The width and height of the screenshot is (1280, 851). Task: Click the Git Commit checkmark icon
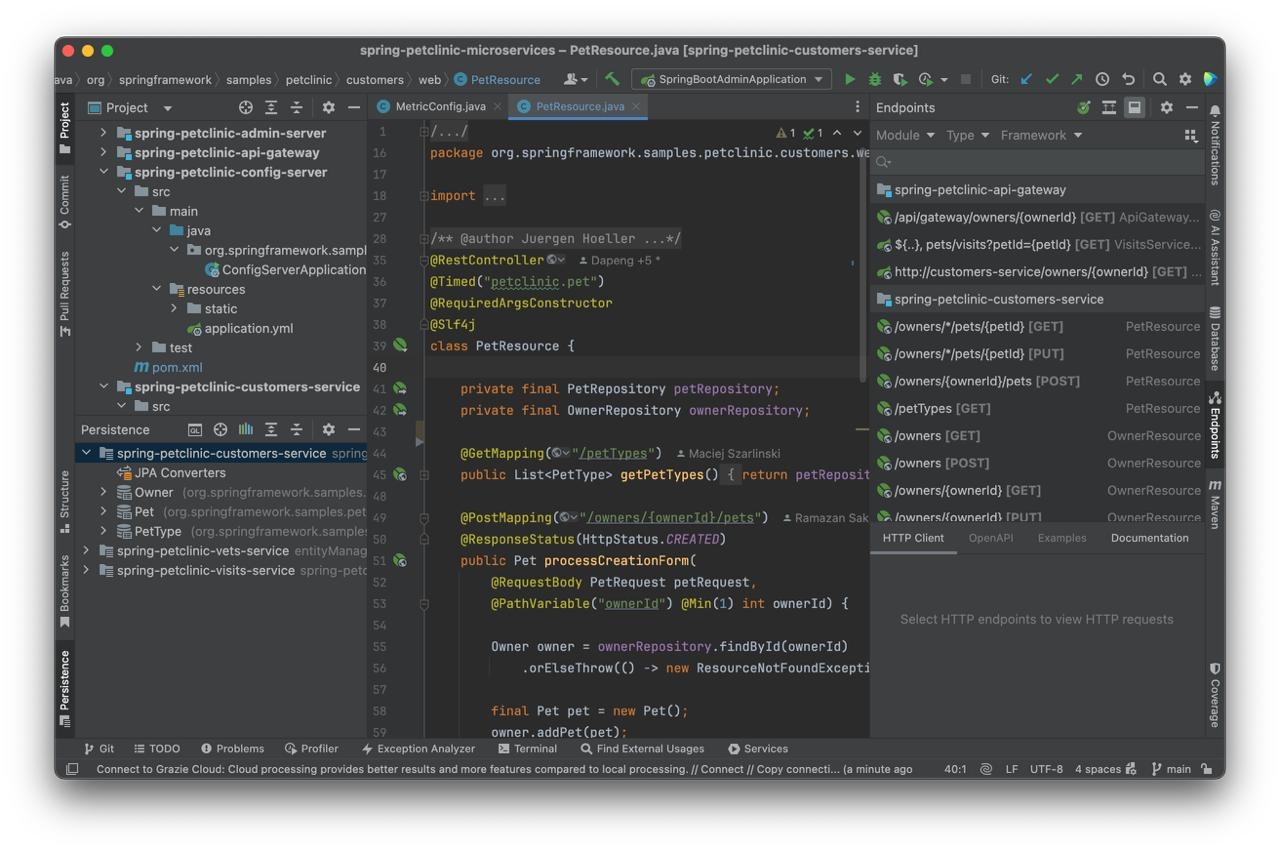[1051, 79]
